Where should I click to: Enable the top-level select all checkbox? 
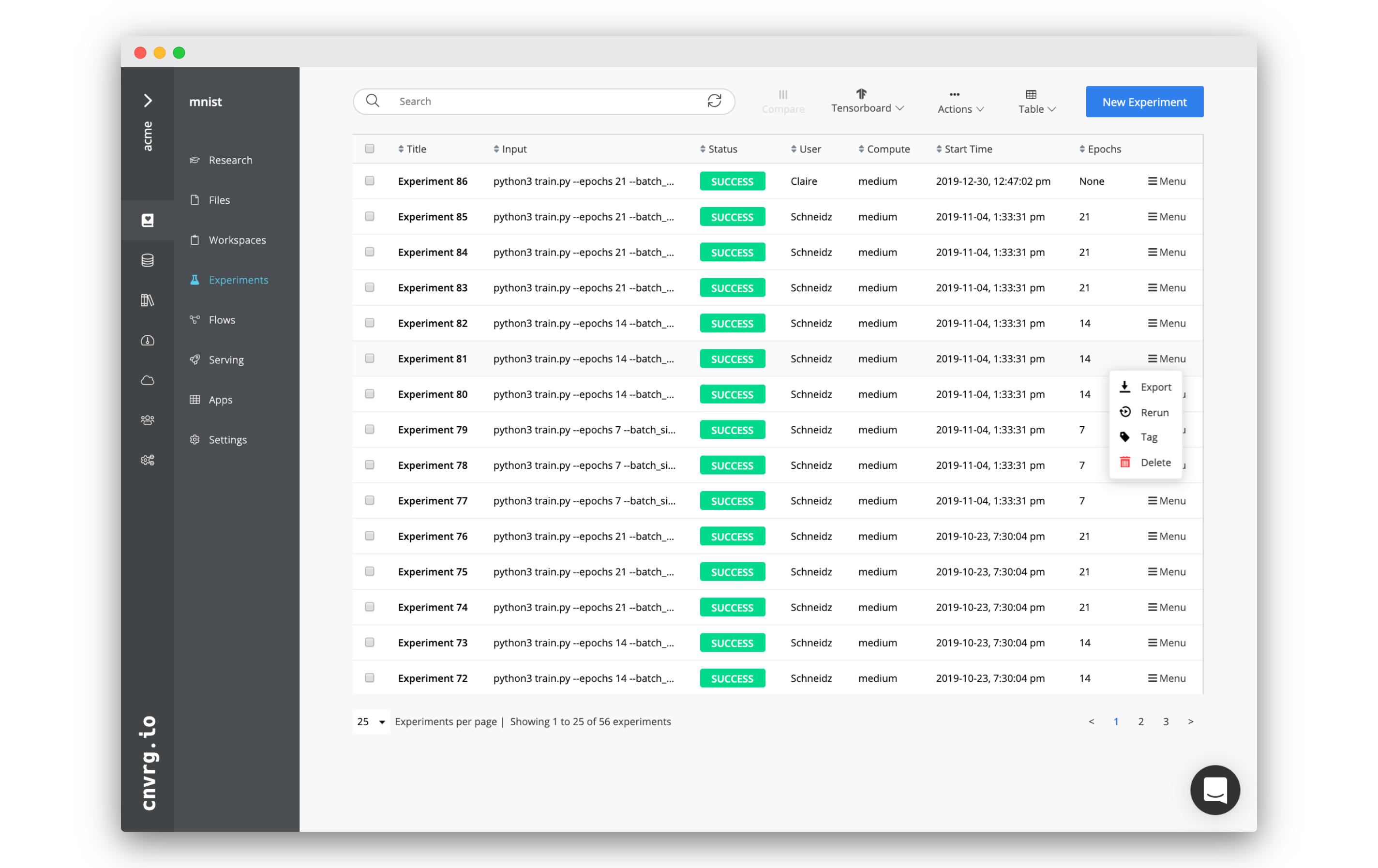[370, 149]
